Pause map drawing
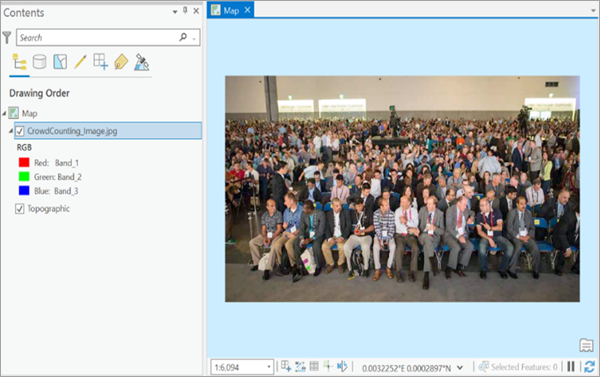The image size is (600, 377). point(571,367)
